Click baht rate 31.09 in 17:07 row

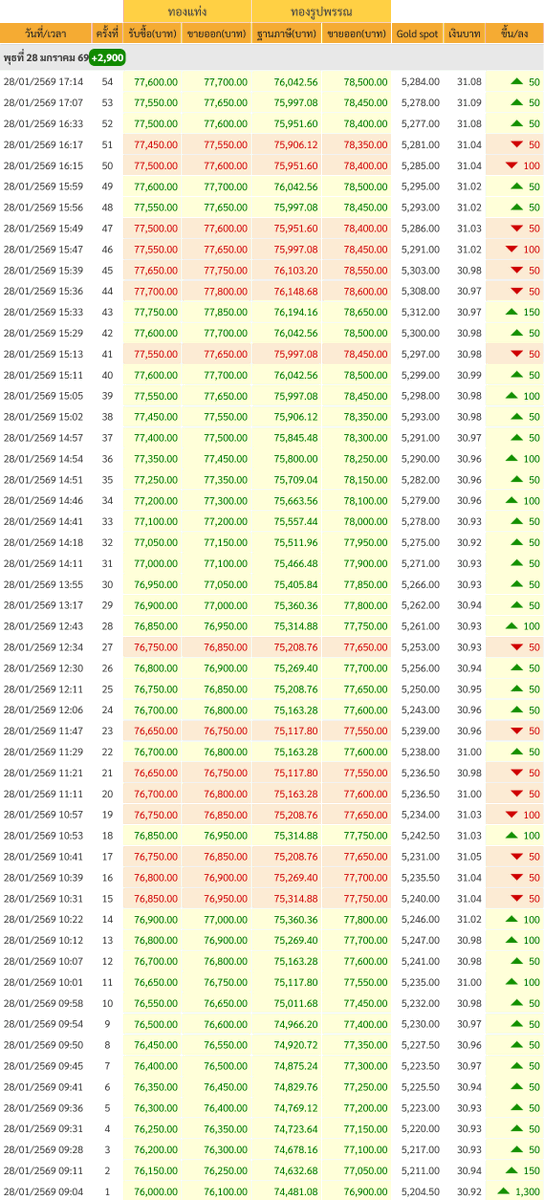pos(468,102)
